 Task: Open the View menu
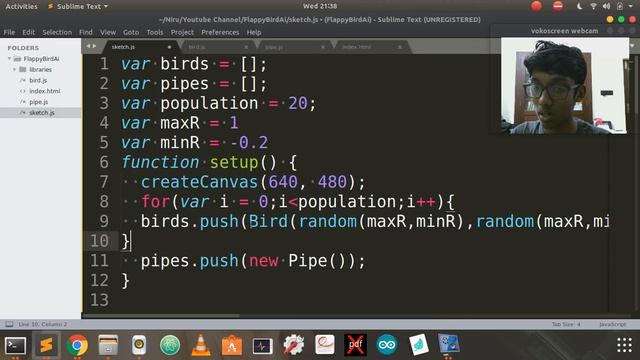(x=108, y=32)
